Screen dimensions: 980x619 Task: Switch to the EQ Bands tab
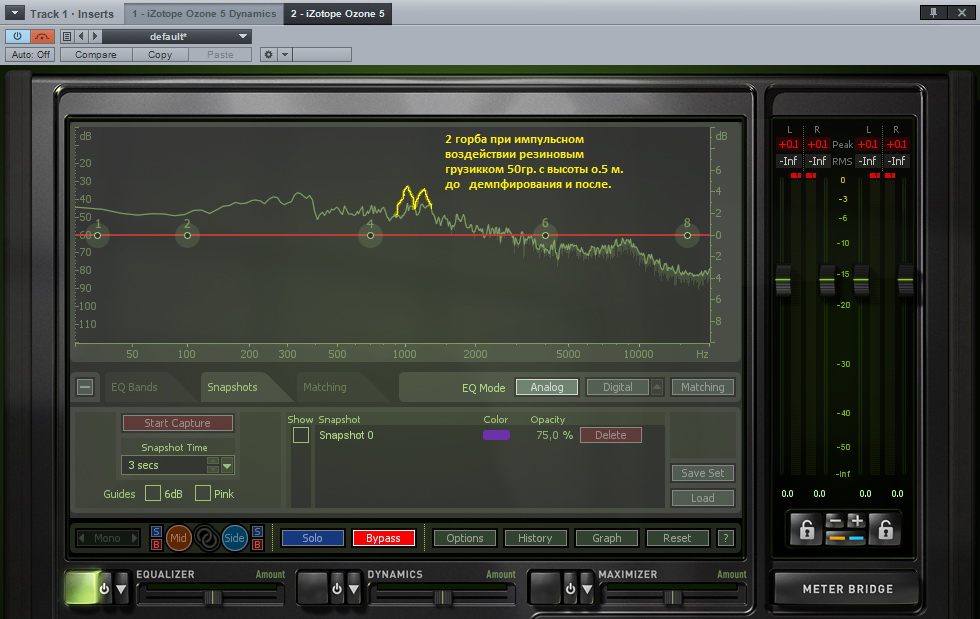coord(134,387)
